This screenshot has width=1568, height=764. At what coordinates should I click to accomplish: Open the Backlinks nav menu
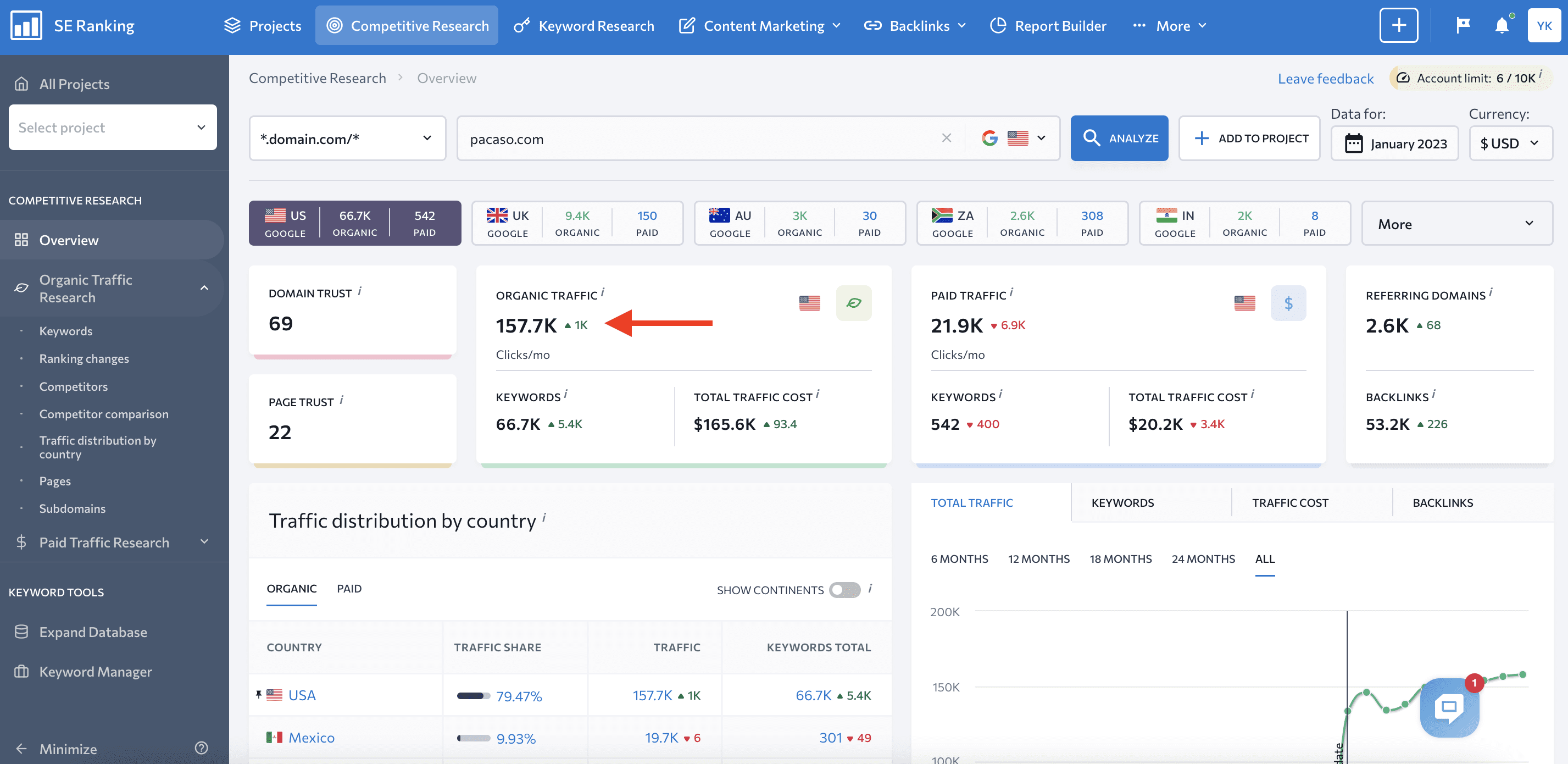(x=915, y=26)
